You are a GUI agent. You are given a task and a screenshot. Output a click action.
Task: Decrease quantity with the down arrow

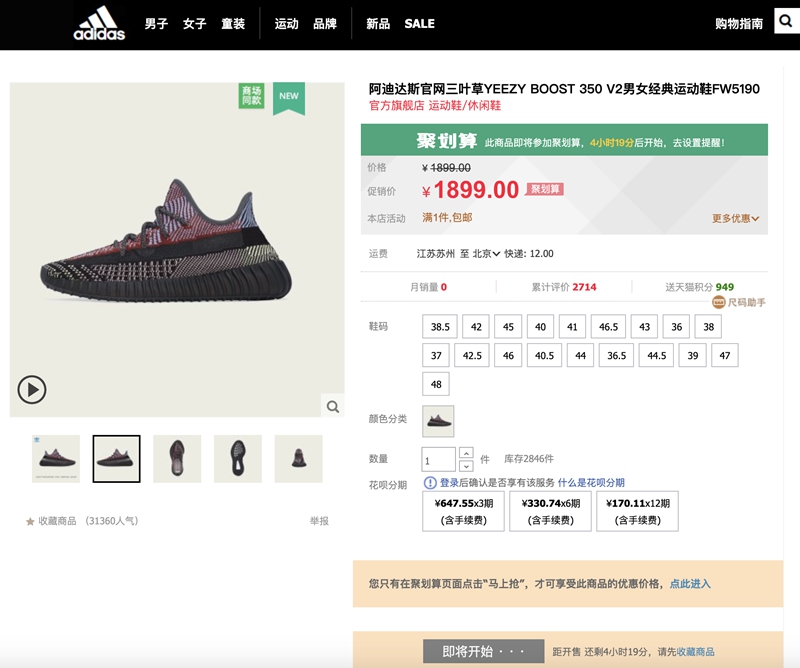point(466,466)
